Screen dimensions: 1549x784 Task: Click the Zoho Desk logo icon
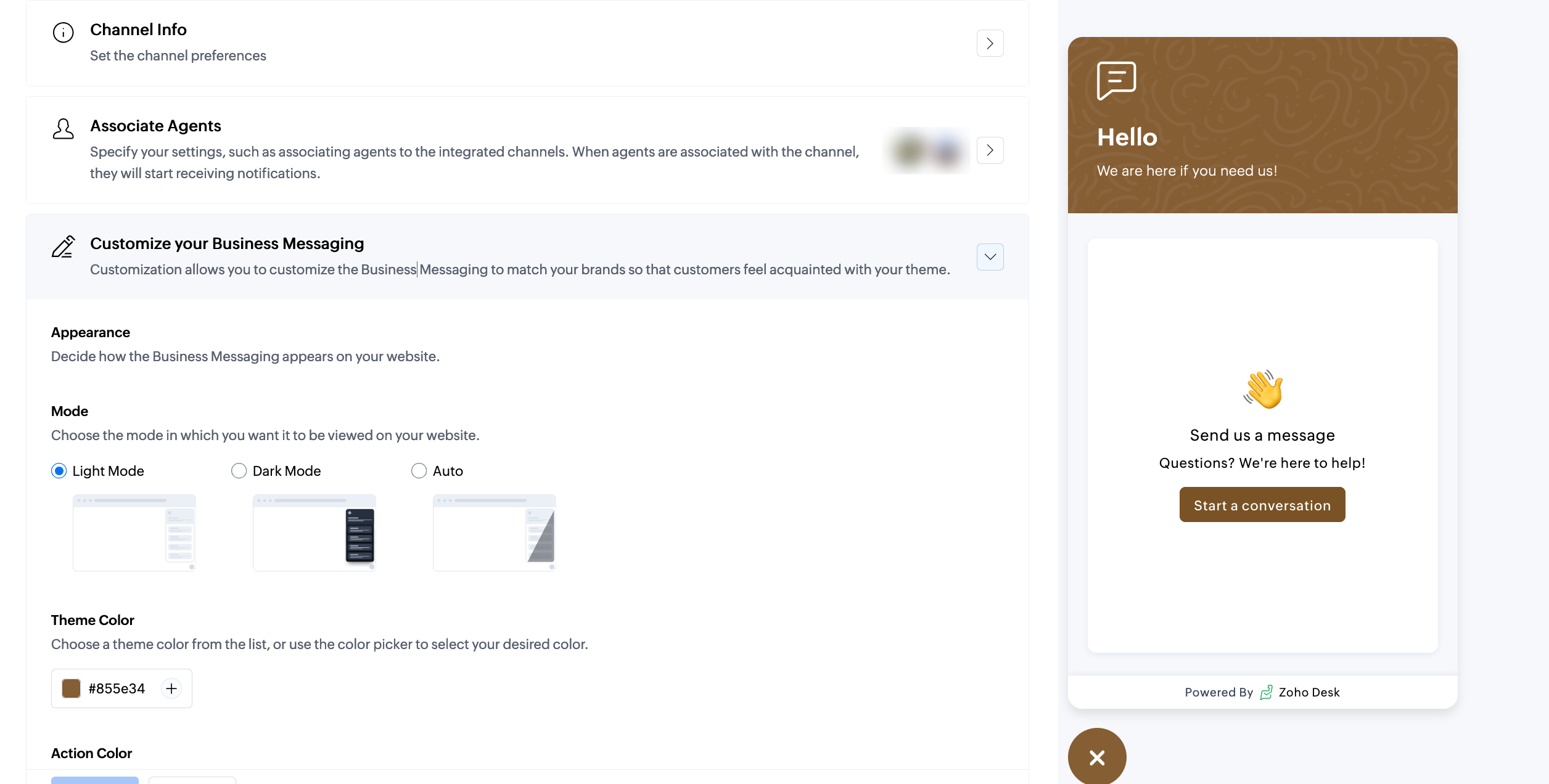1266,692
